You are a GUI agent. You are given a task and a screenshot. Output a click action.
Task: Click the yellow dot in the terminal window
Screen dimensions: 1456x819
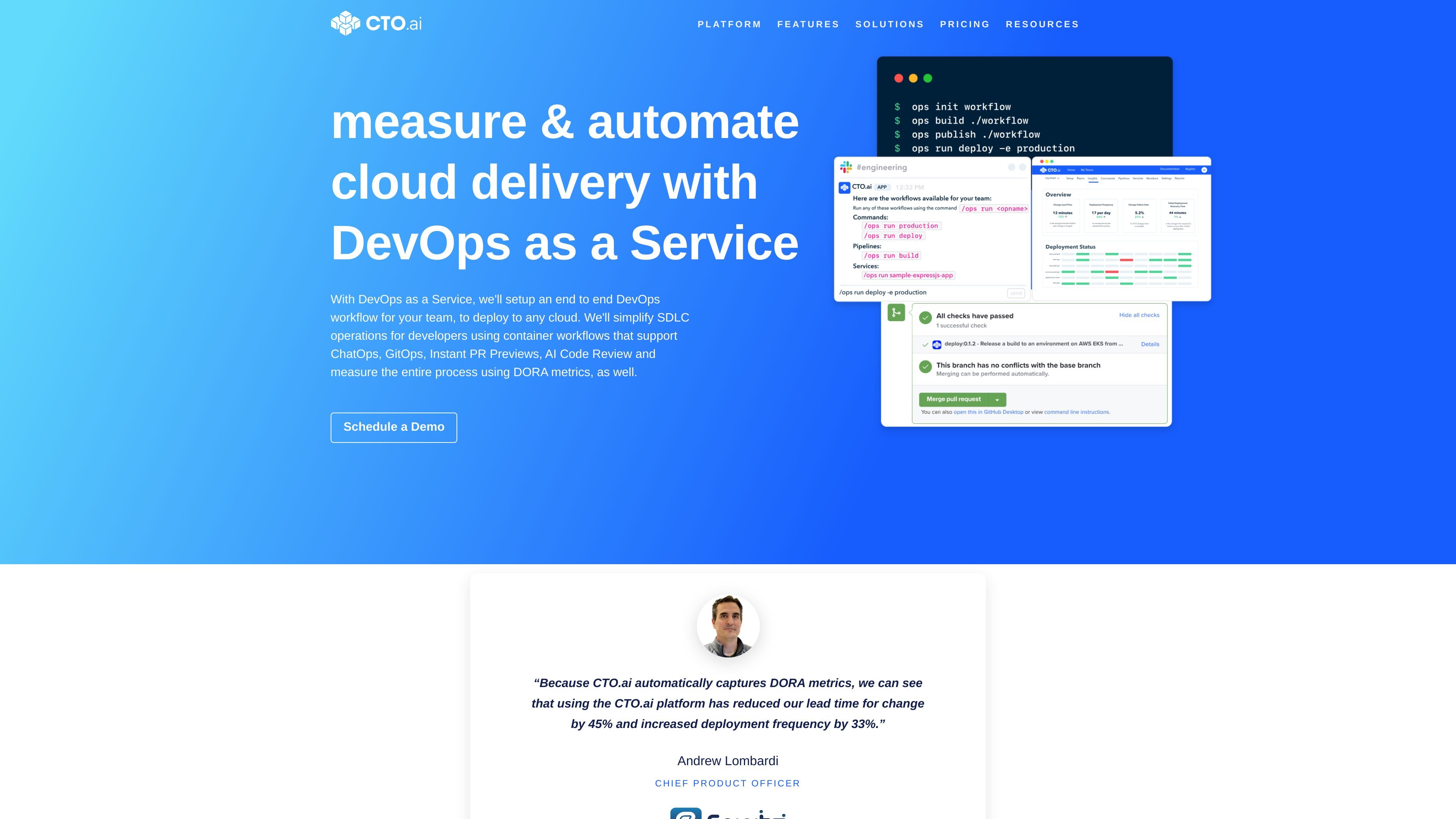tap(913, 78)
